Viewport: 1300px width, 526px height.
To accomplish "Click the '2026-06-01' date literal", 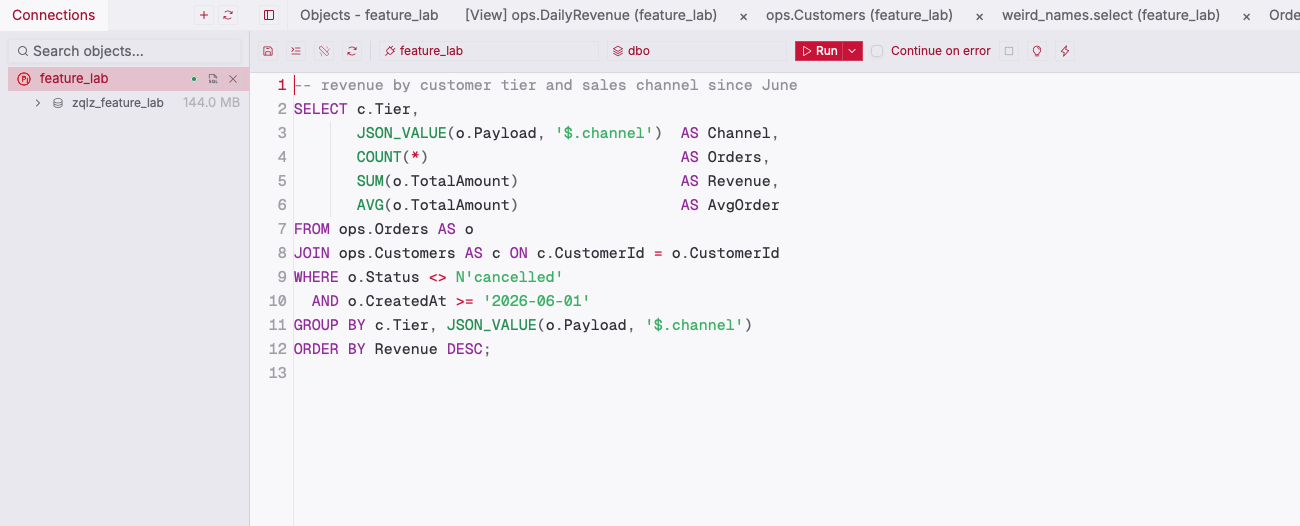I will [x=537, y=301].
